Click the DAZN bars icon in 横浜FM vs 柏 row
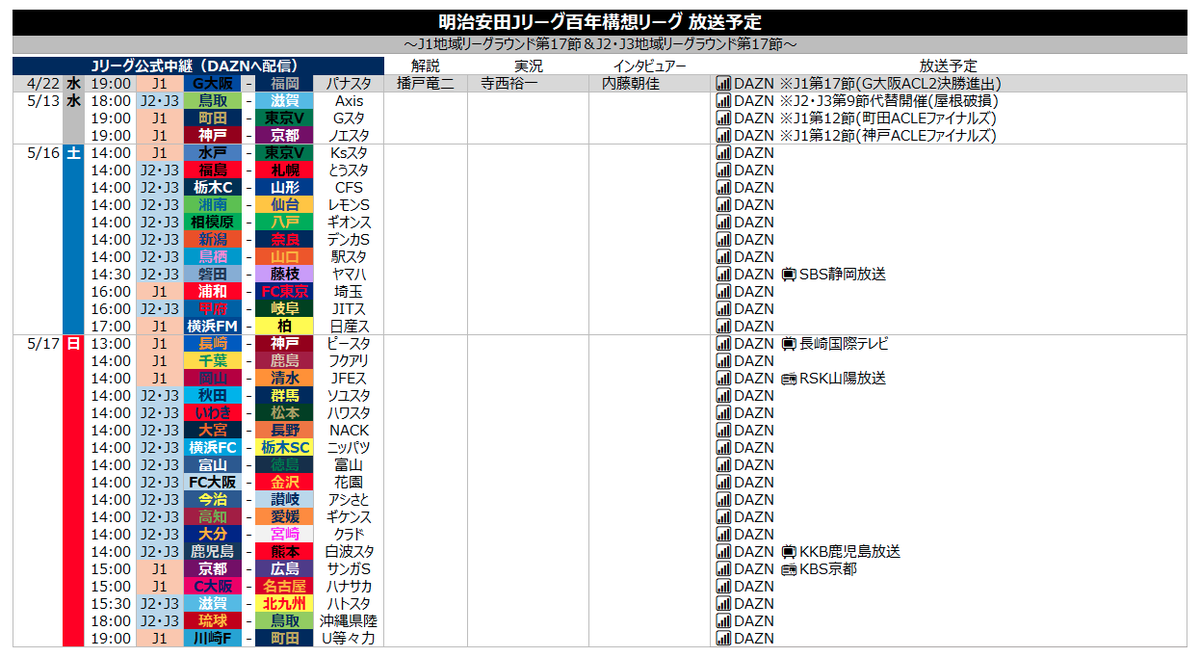Image resolution: width=1200 pixels, height=657 pixels. click(724, 326)
